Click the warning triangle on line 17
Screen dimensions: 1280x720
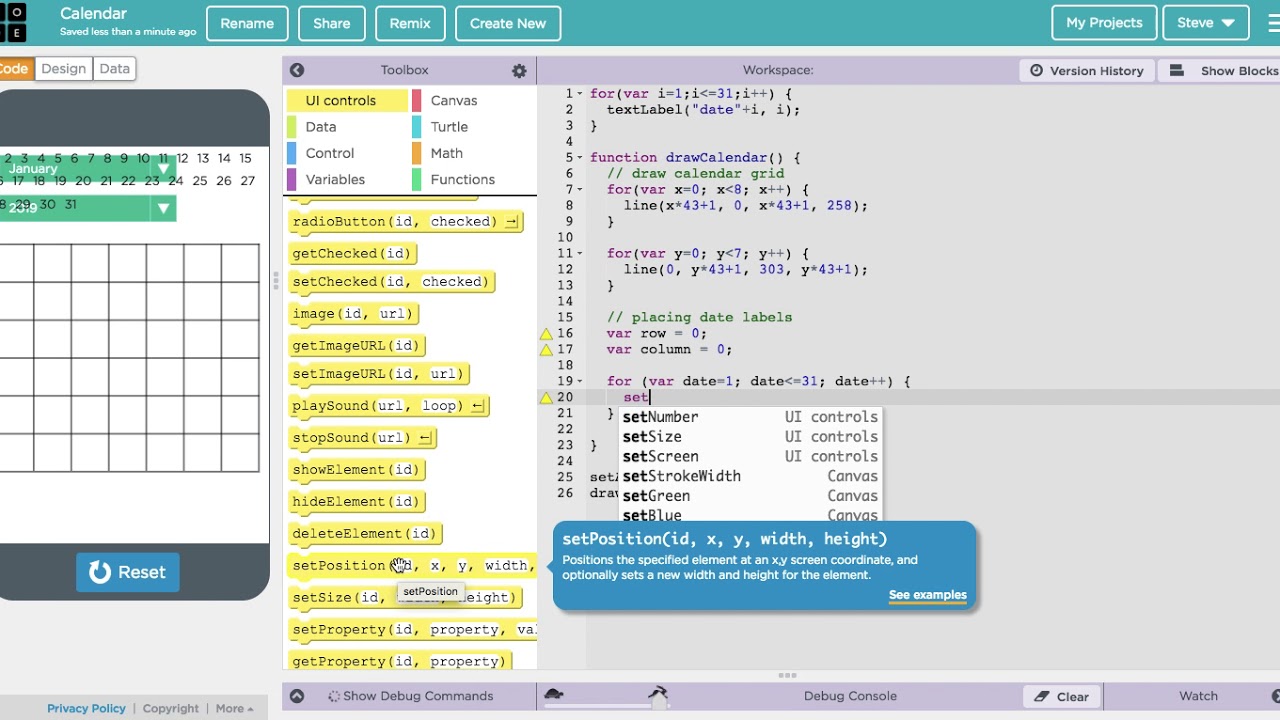pos(546,349)
